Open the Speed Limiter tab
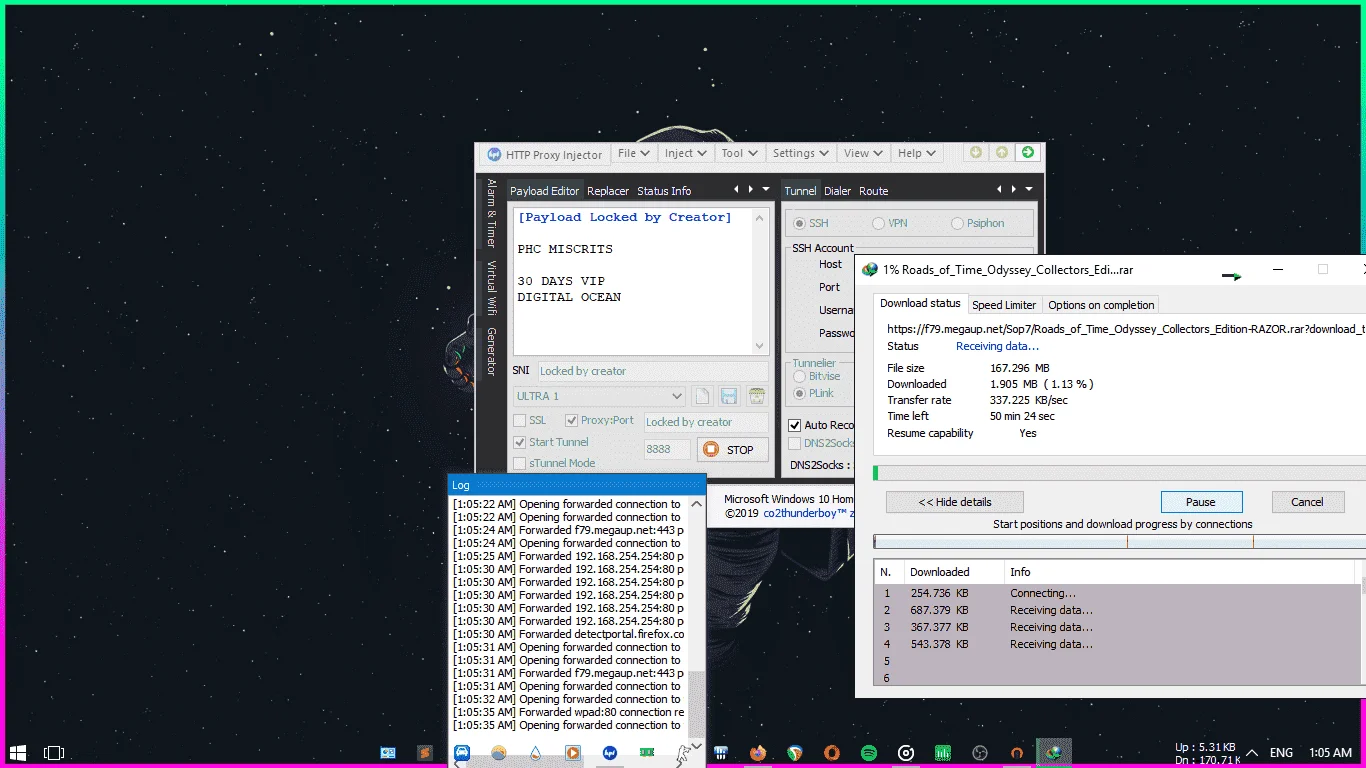The width and height of the screenshot is (1366, 768). tap(1004, 305)
